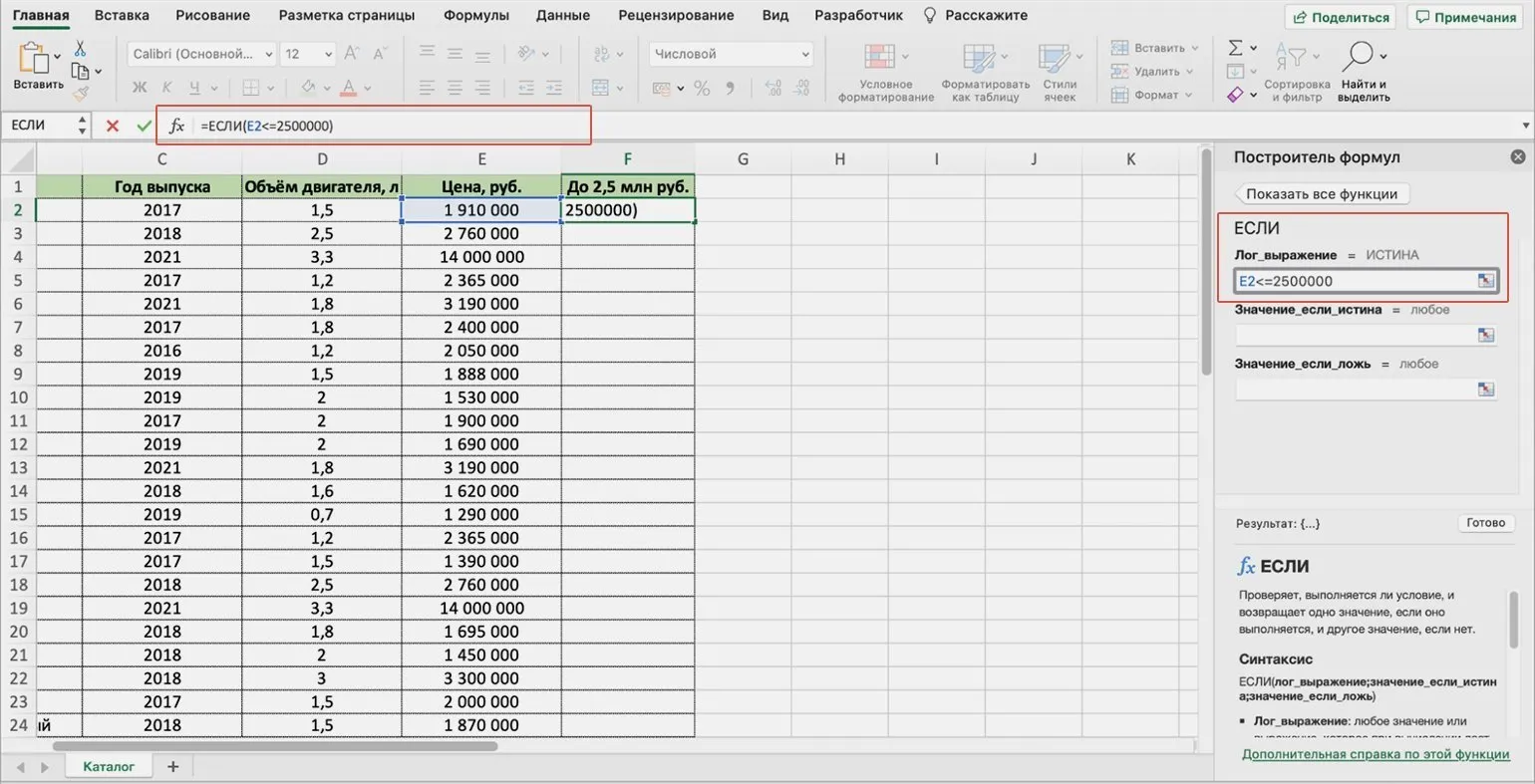The height and width of the screenshot is (784, 1535).
Task: Switch to the Формулы ribbon tab
Action: (x=475, y=15)
